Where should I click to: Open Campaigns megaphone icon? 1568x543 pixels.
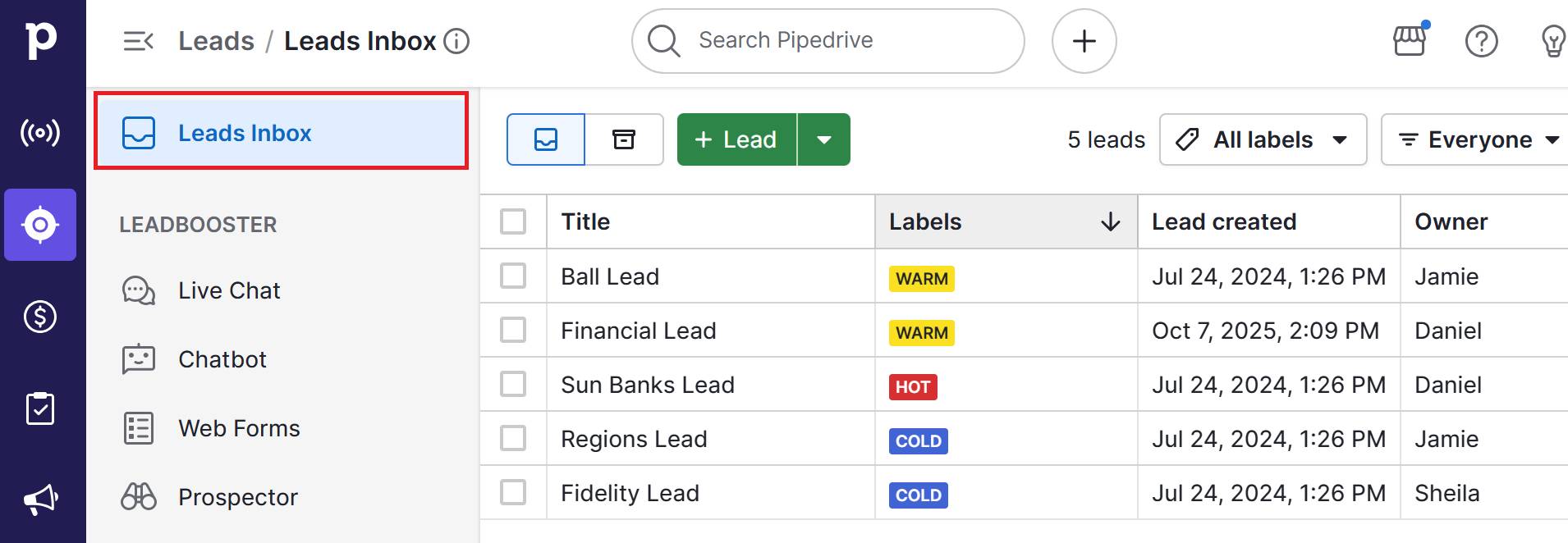click(40, 500)
